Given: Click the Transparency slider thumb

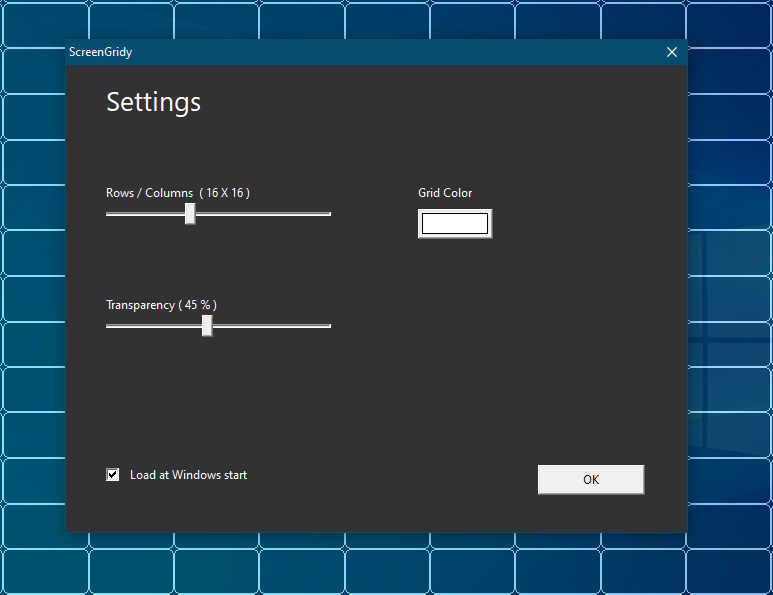Looking at the screenshot, I should click(207, 326).
